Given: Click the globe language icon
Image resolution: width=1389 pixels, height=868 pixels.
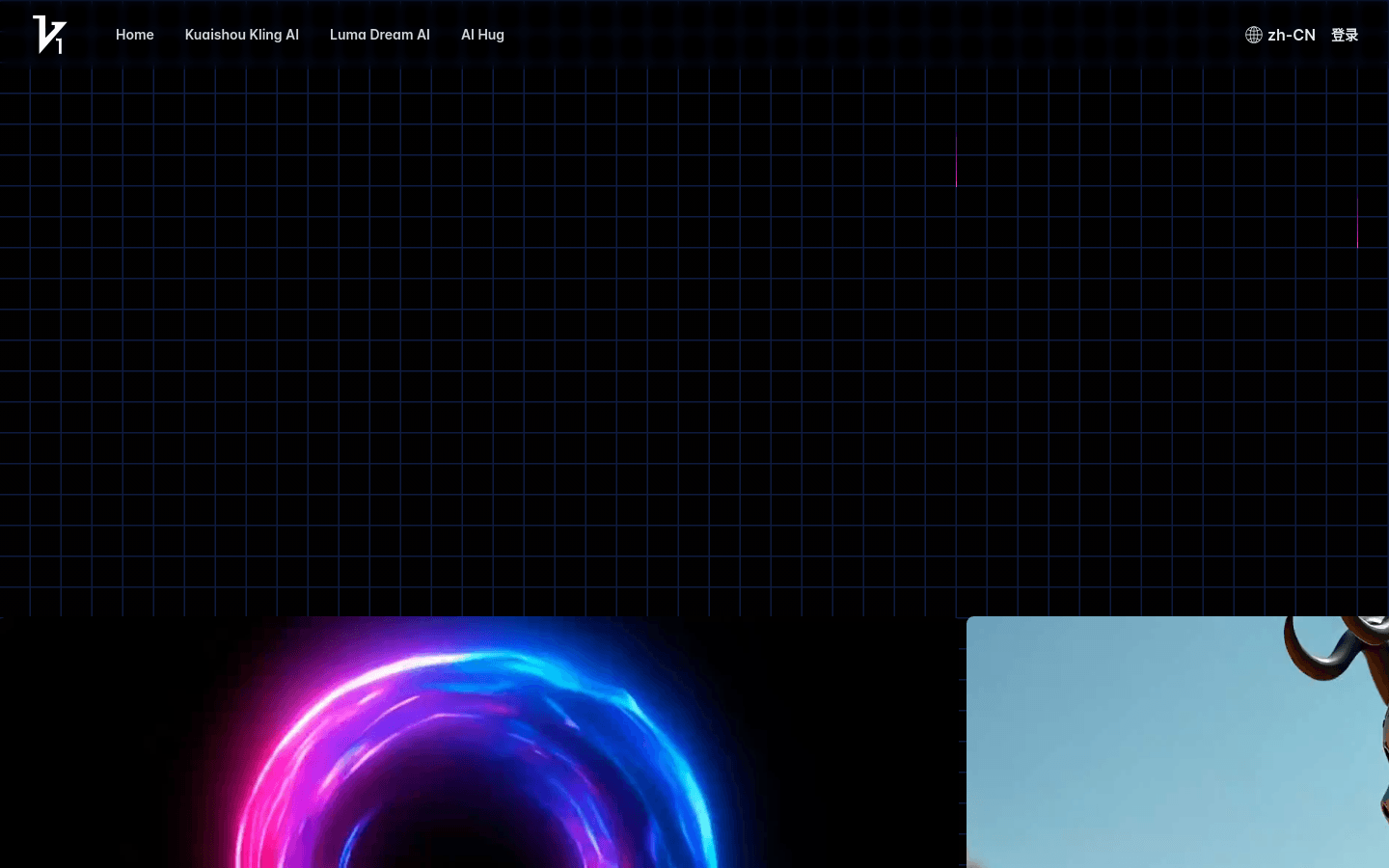Looking at the screenshot, I should [1254, 35].
